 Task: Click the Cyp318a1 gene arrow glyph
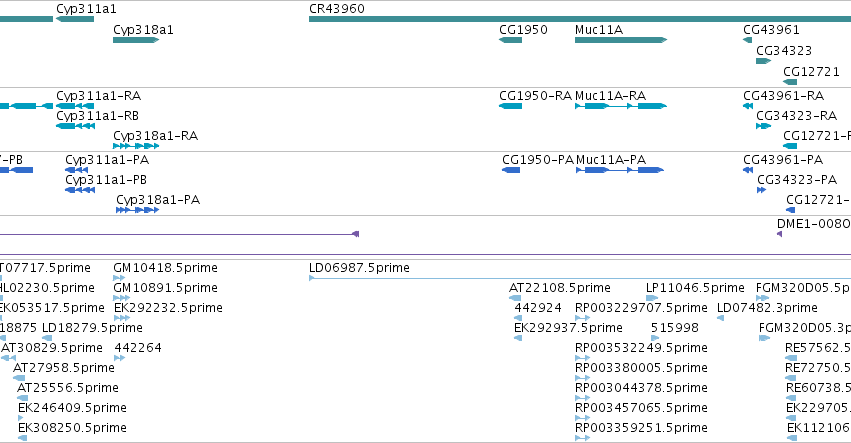(136, 40)
